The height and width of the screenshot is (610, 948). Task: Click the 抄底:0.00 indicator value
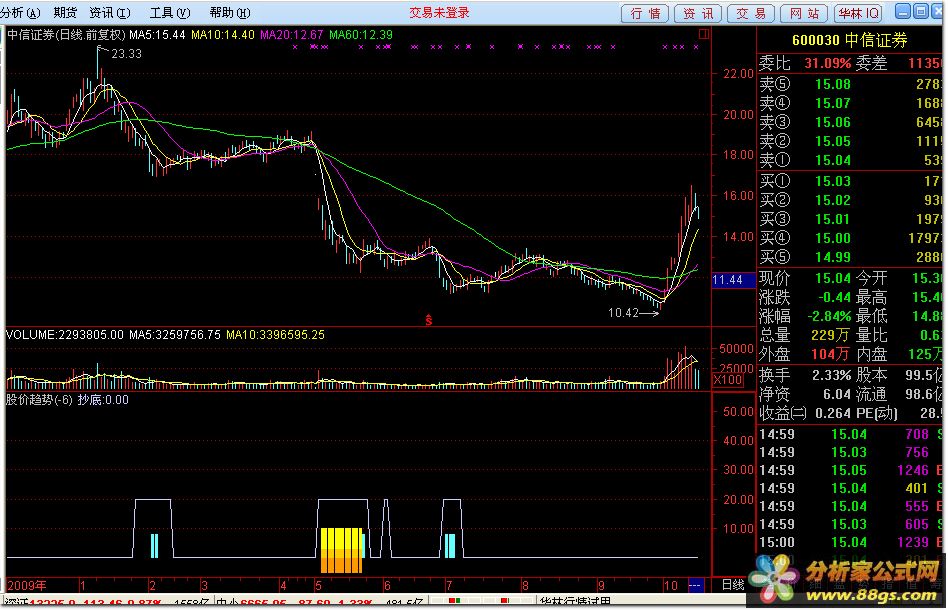[103, 400]
